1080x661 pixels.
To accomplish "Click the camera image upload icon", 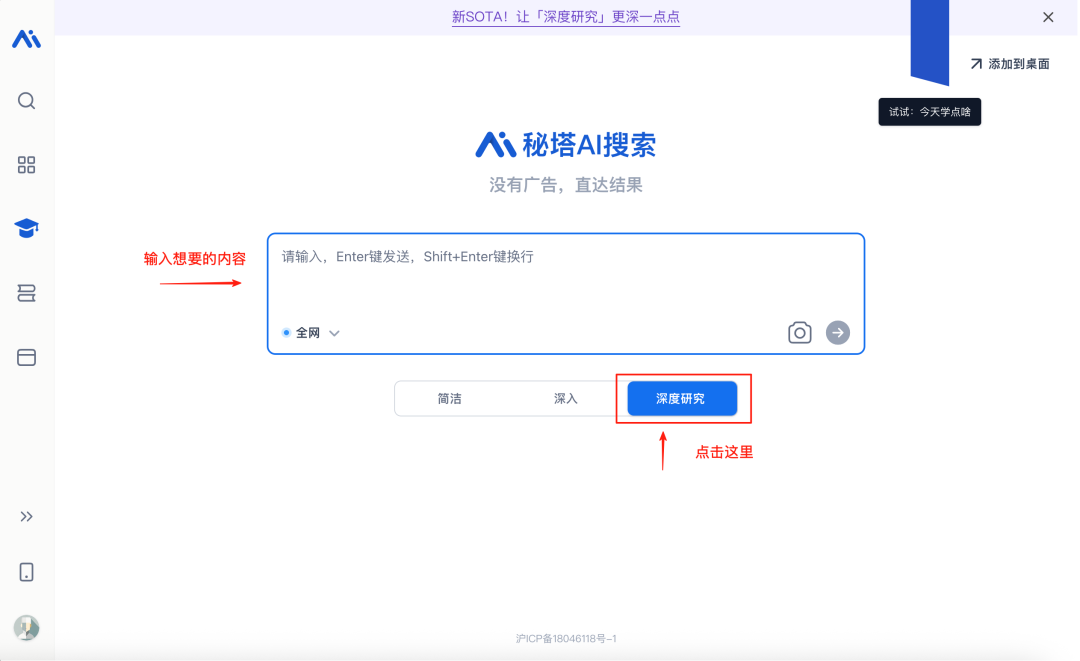I will [799, 333].
